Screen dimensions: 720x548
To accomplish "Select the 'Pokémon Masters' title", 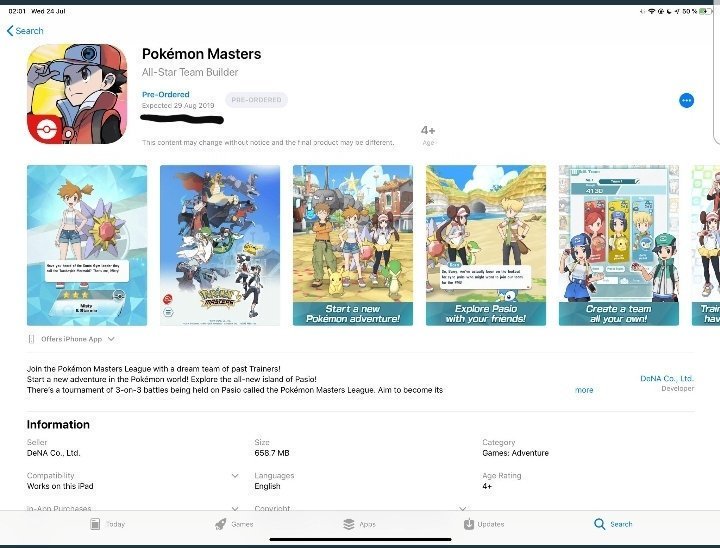I will point(201,54).
